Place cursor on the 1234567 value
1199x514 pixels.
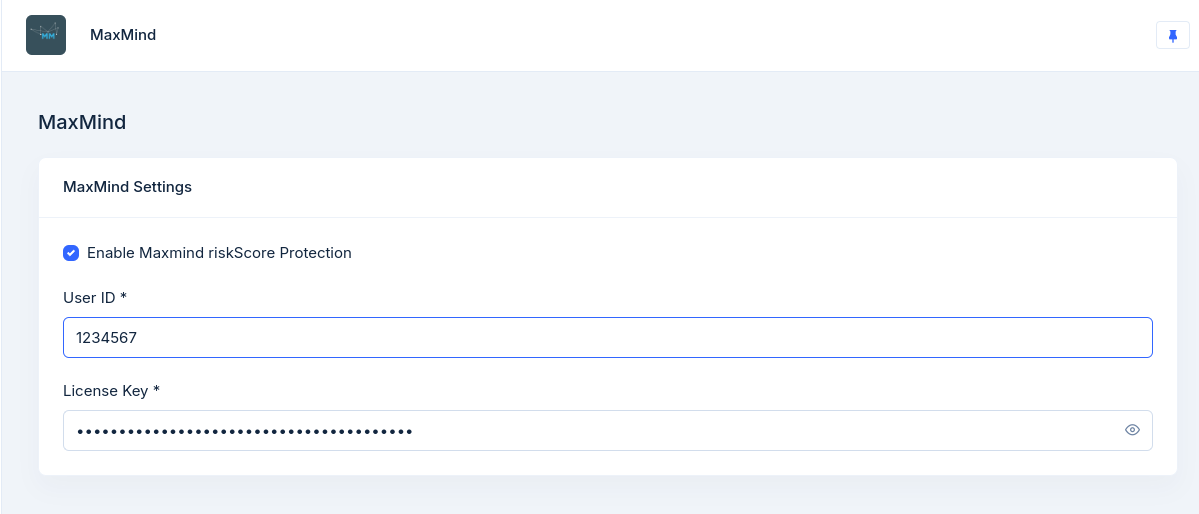[106, 338]
